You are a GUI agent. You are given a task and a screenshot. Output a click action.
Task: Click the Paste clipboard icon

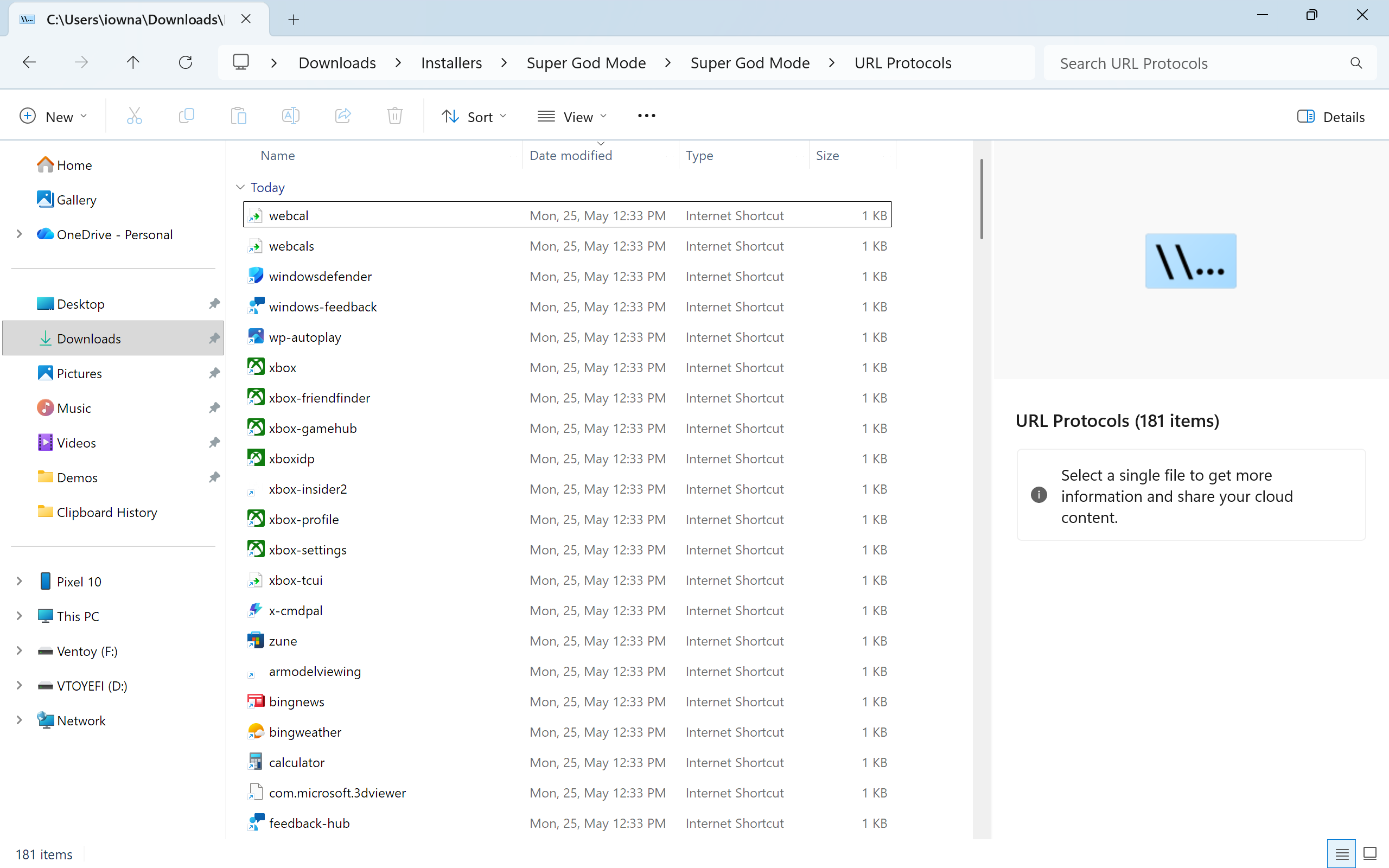(239, 117)
